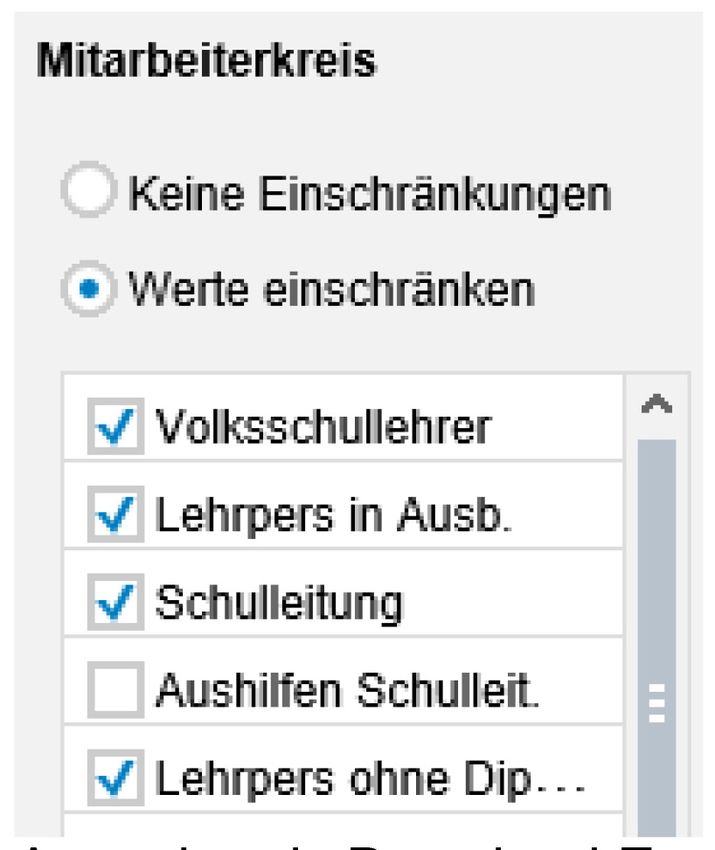
Task: Click the scroll-up arrow of the list
Action: pyautogui.click(x=657, y=404)
